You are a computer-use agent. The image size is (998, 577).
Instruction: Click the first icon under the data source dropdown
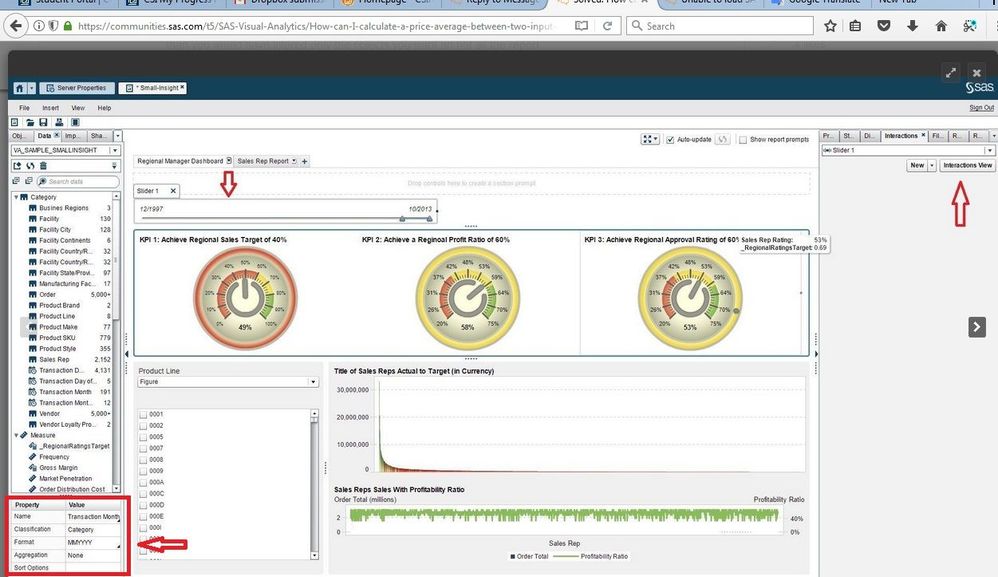tap(17, 165)
